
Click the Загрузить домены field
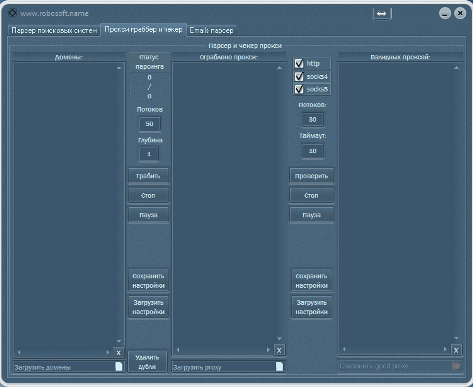click(69, 367)
